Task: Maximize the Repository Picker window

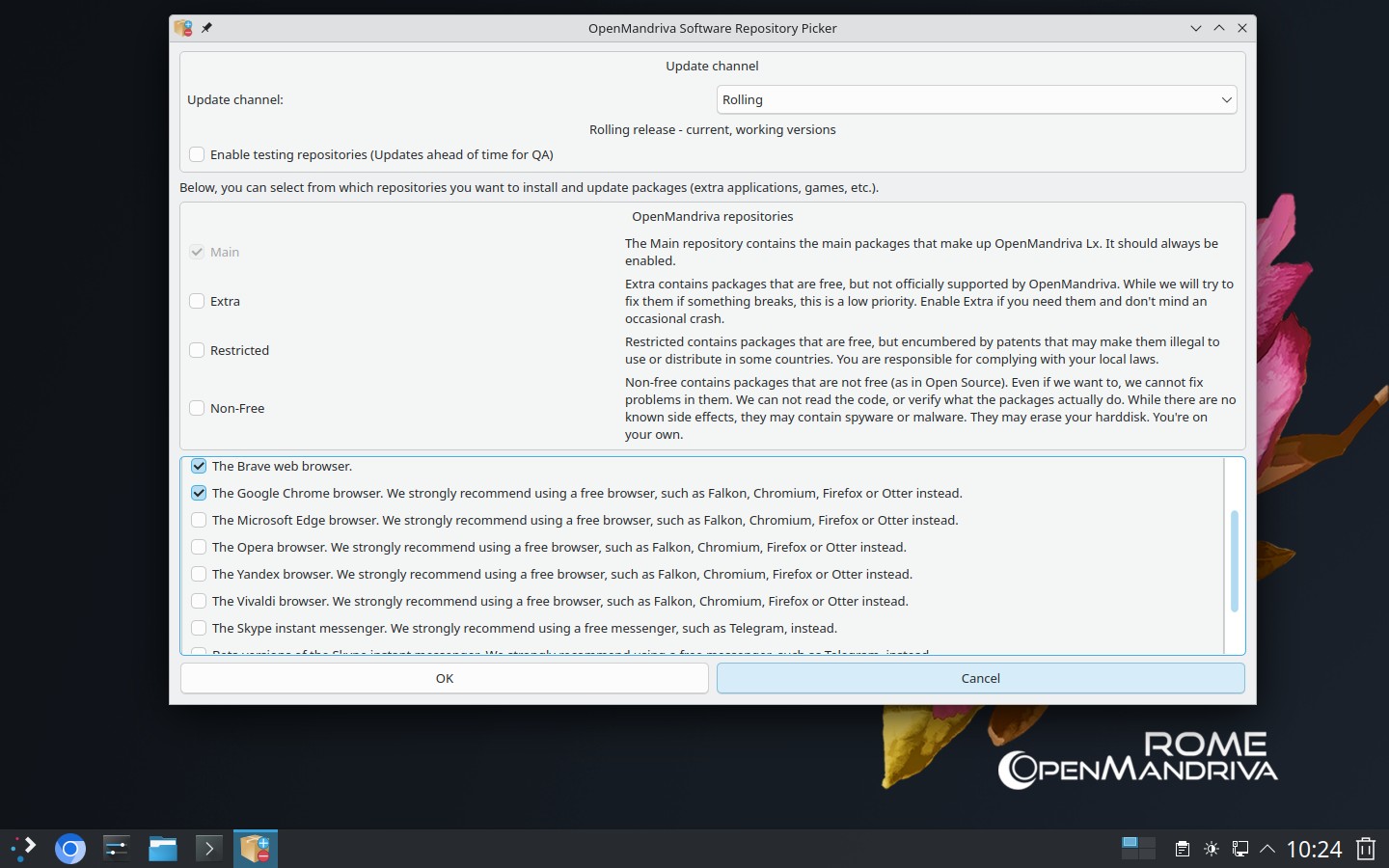Action: (1219, 28)
